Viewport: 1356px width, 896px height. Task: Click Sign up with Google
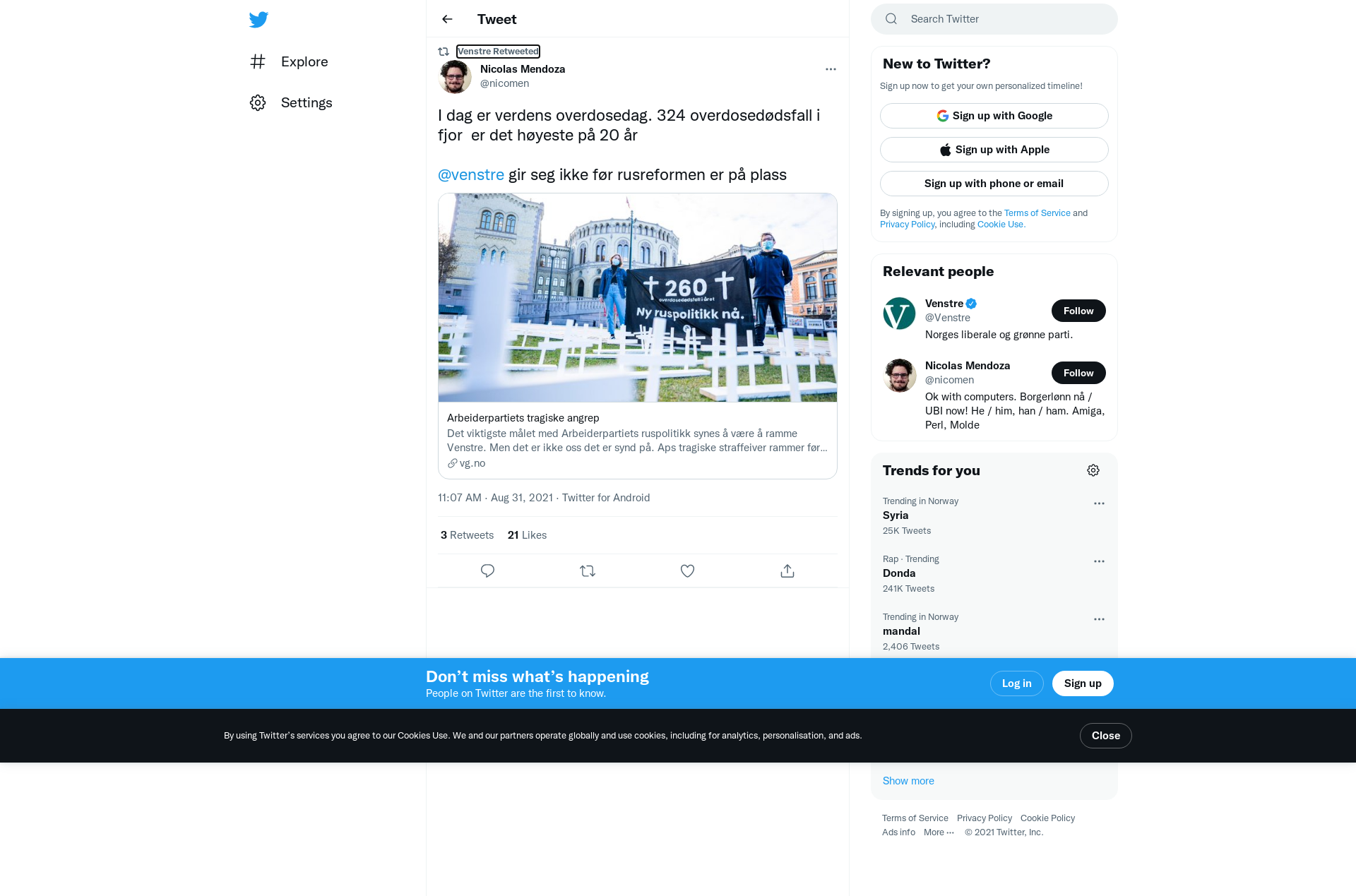(994, 116)
